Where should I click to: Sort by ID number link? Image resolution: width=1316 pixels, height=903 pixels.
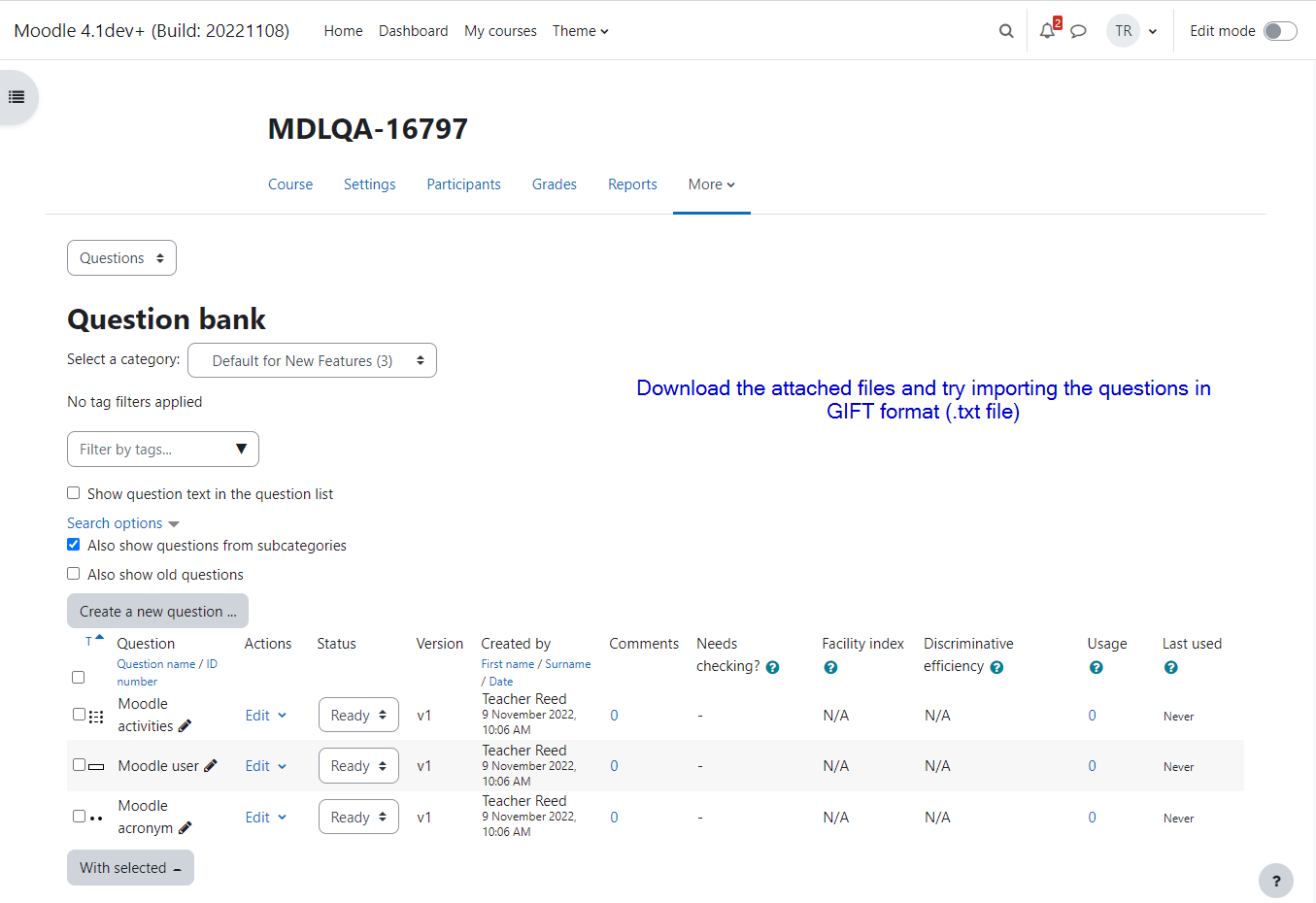[168, 673]
